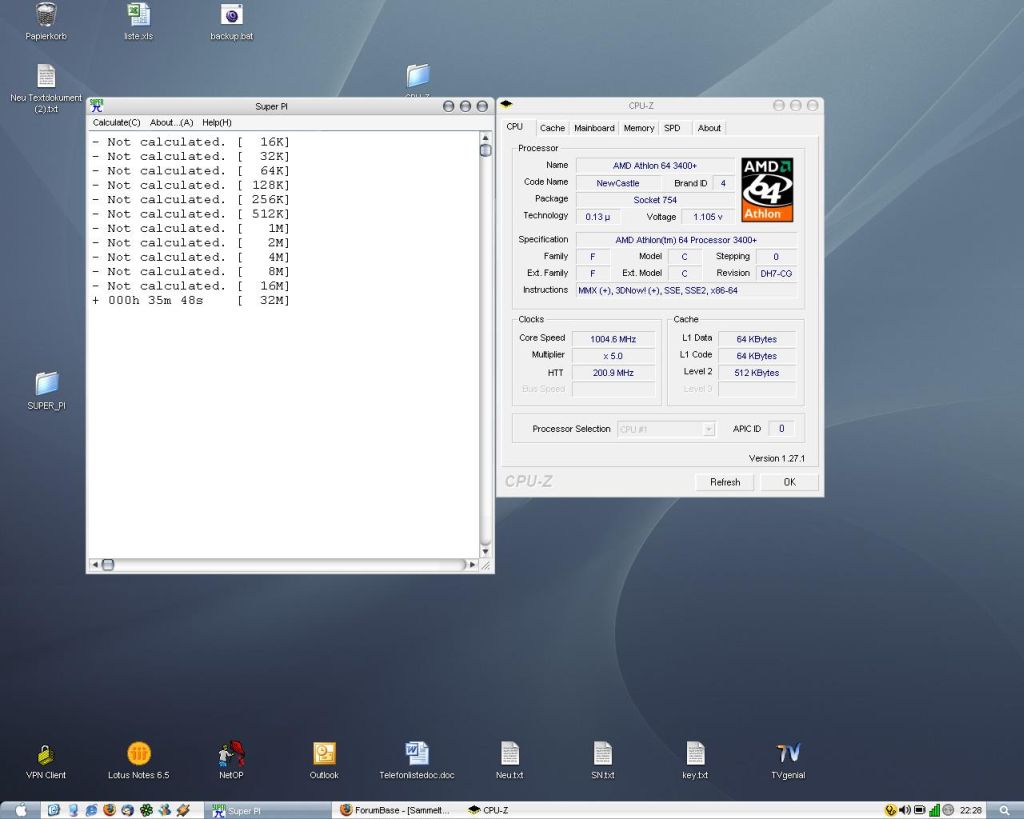
Task: Click the 16K Not calculated line
Action: [191, 142]
